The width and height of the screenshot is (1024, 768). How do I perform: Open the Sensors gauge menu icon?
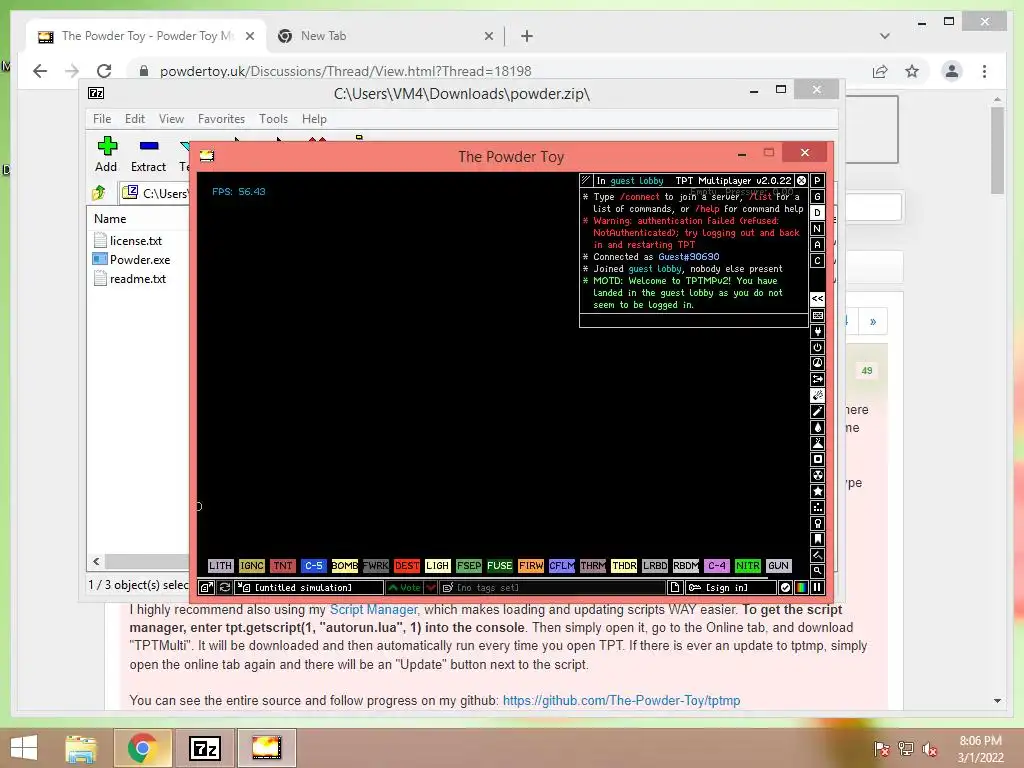coord(817,363)
